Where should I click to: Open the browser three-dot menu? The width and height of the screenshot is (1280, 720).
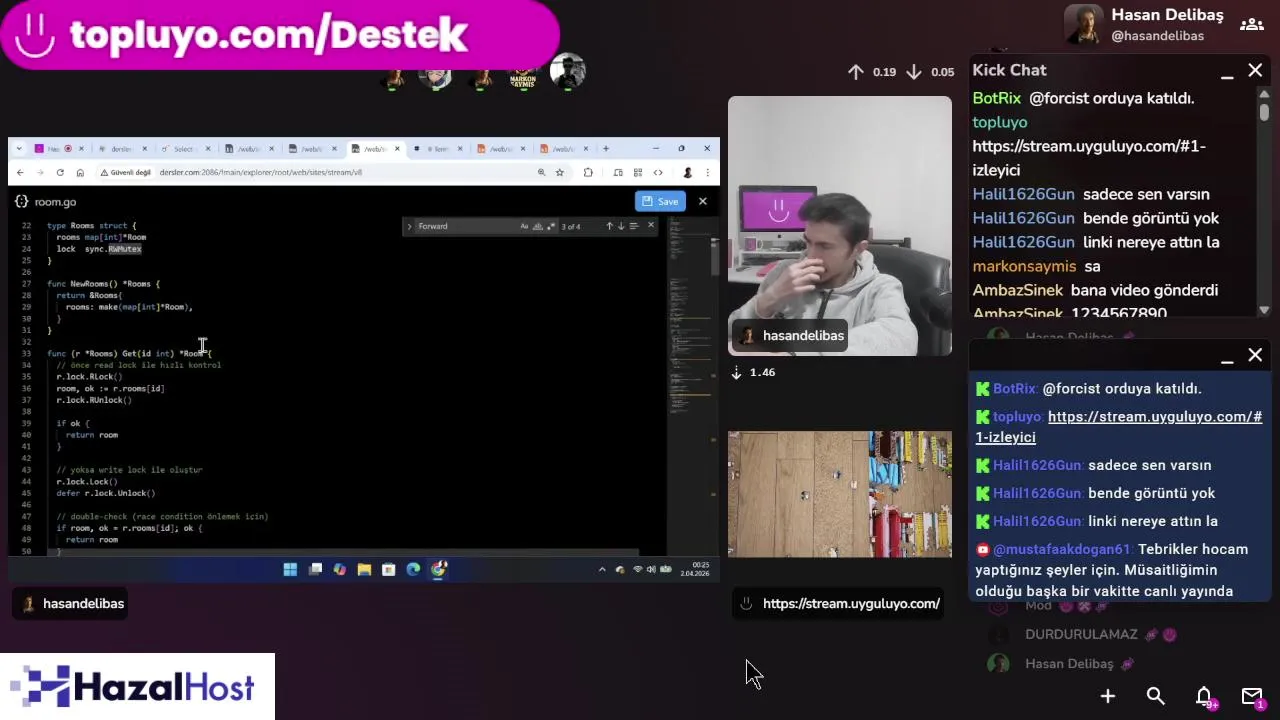(707, 172)
